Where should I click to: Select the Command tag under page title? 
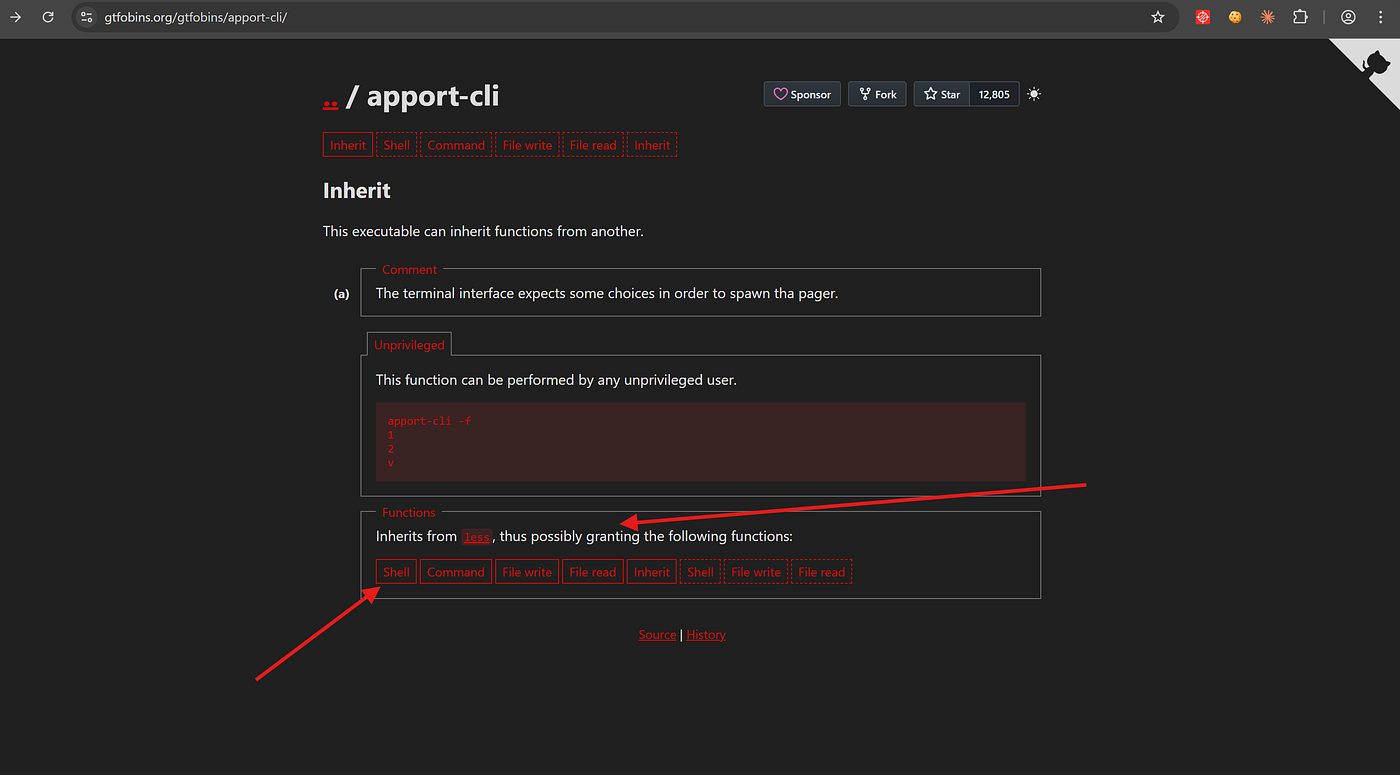click(x=456, y=145)
